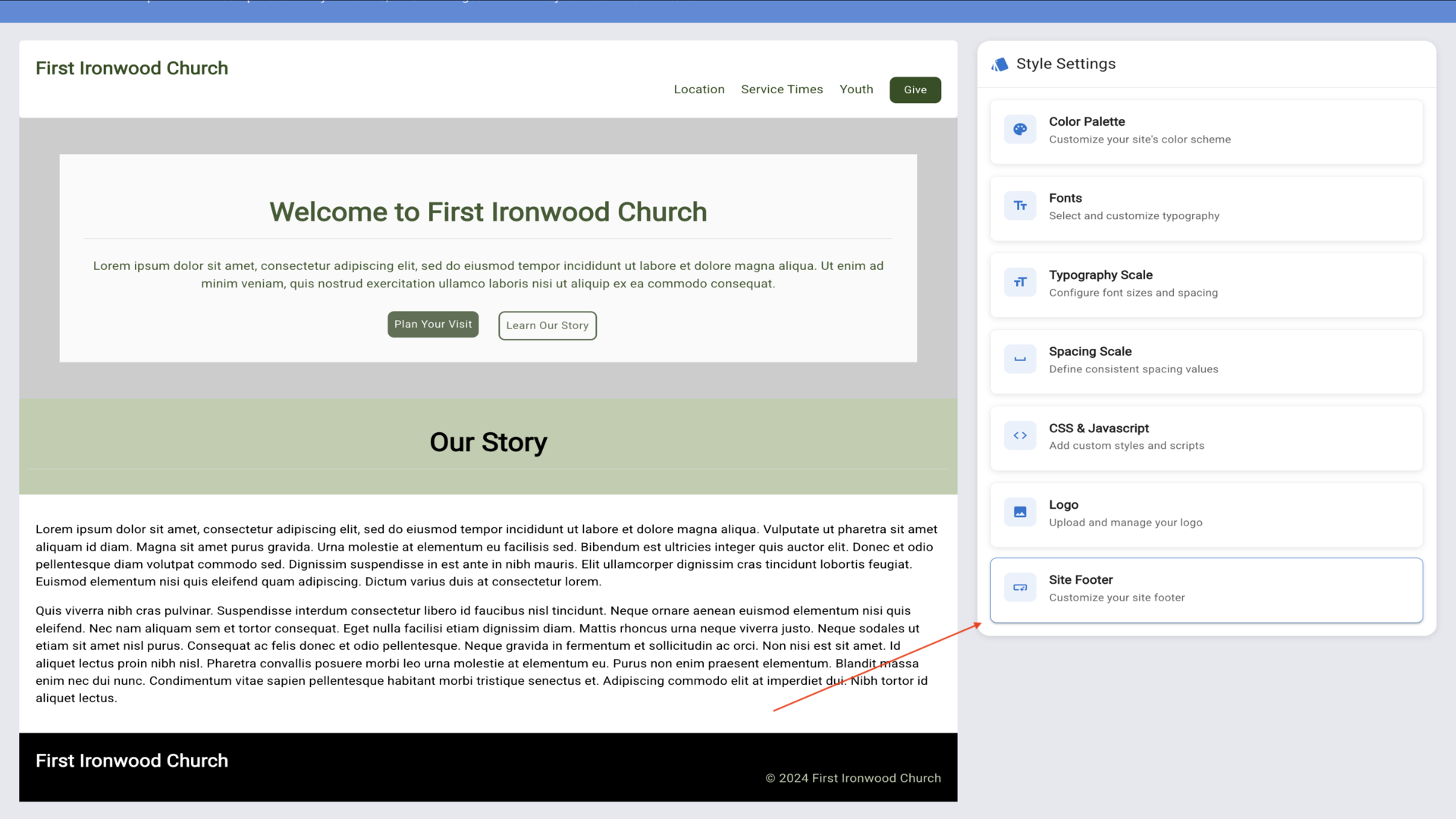1456x819 pixels.
Task: Click the Site Footer icon
Action: [x=1020, y=588]
